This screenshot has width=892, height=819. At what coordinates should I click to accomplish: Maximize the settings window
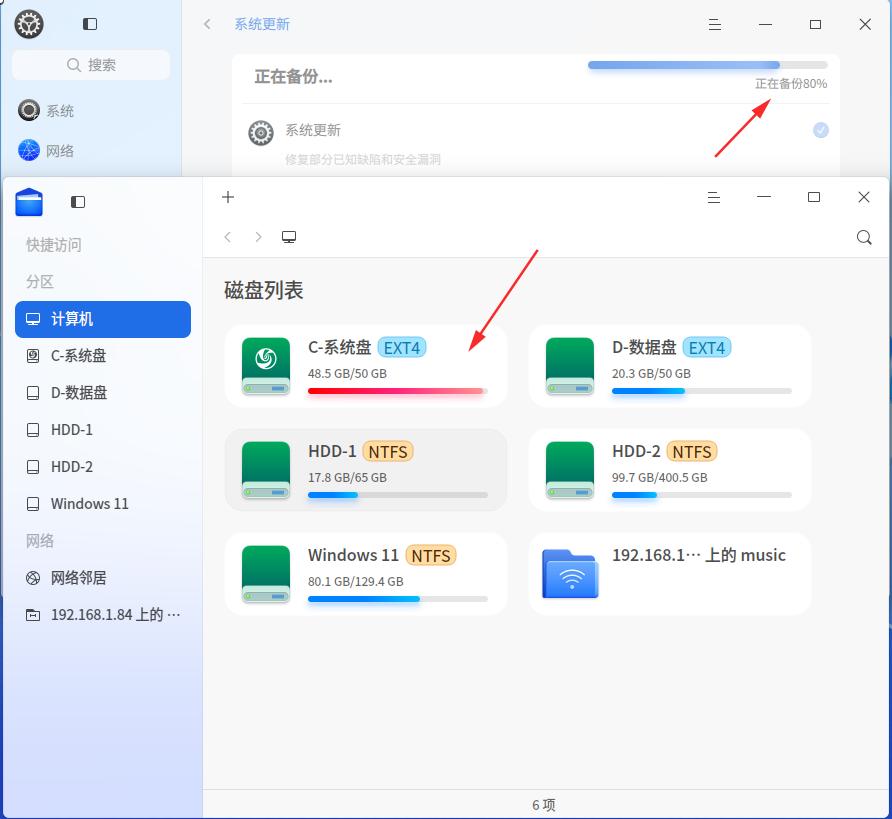pos(815,24)
